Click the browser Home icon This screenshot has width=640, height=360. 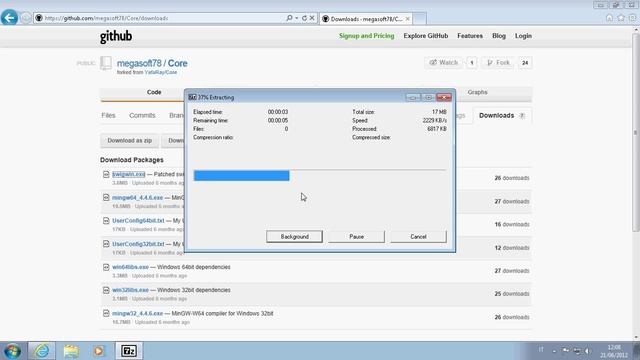click(609, 18)
